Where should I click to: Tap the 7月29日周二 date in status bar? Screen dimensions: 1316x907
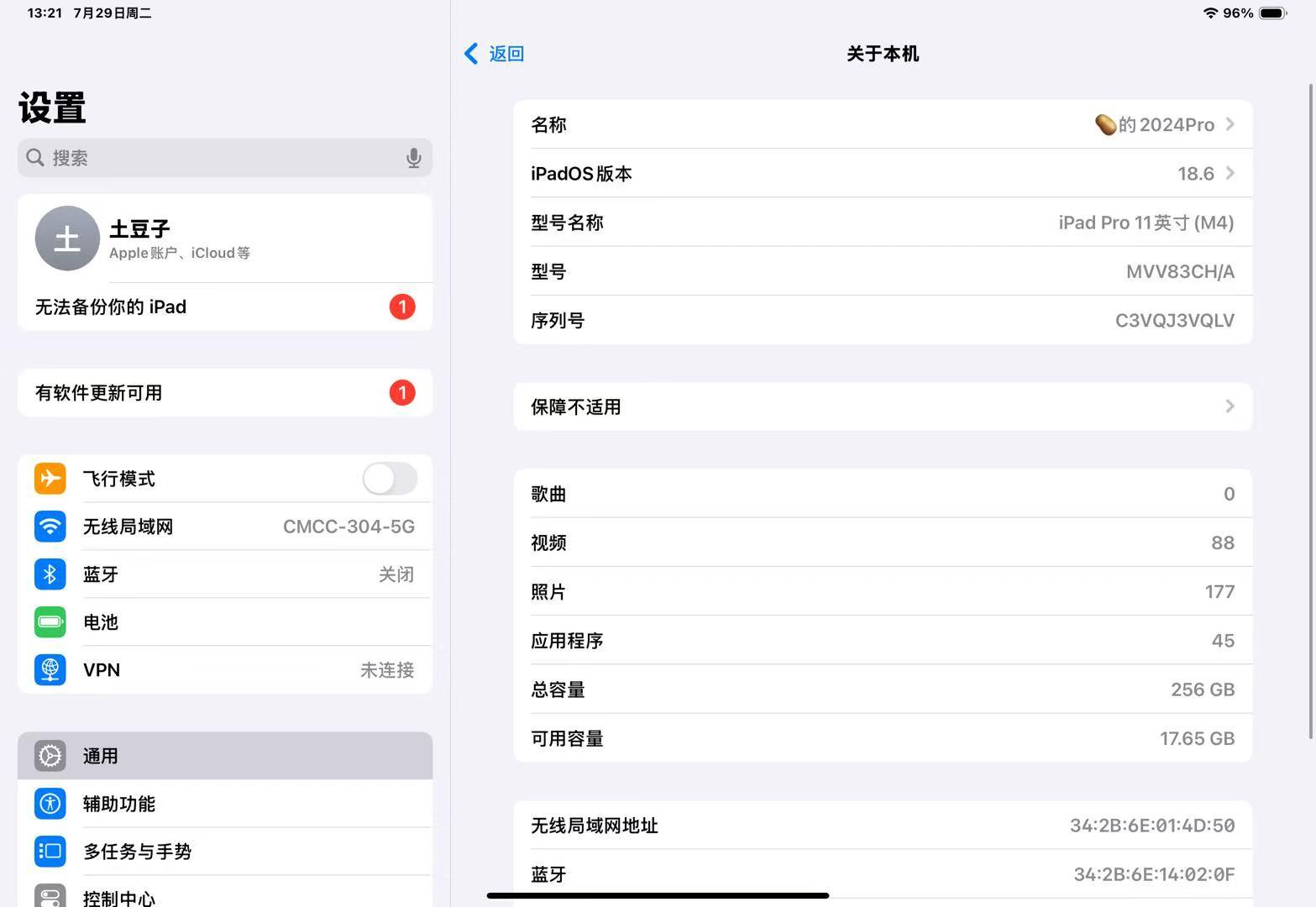point(113,13)
